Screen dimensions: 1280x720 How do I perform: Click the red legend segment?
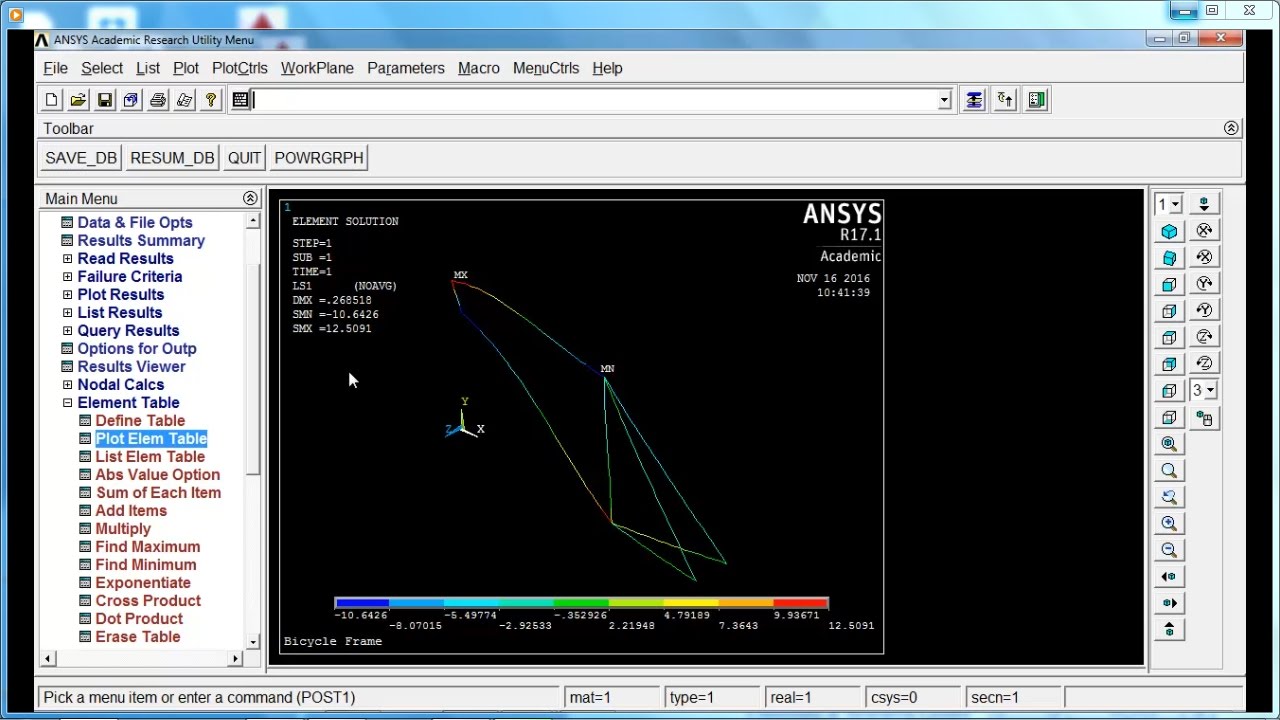tap(800, 603)
